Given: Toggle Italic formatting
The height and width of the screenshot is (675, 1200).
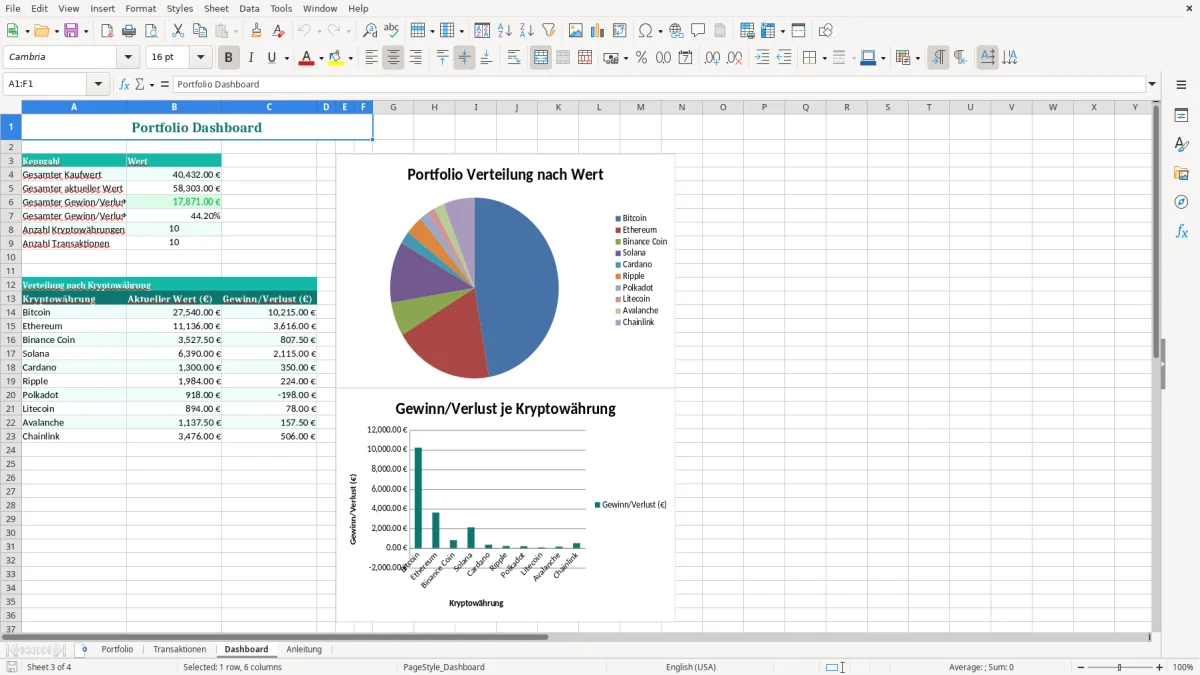Looking at the screenshot, I should click(x=251, y=58).
